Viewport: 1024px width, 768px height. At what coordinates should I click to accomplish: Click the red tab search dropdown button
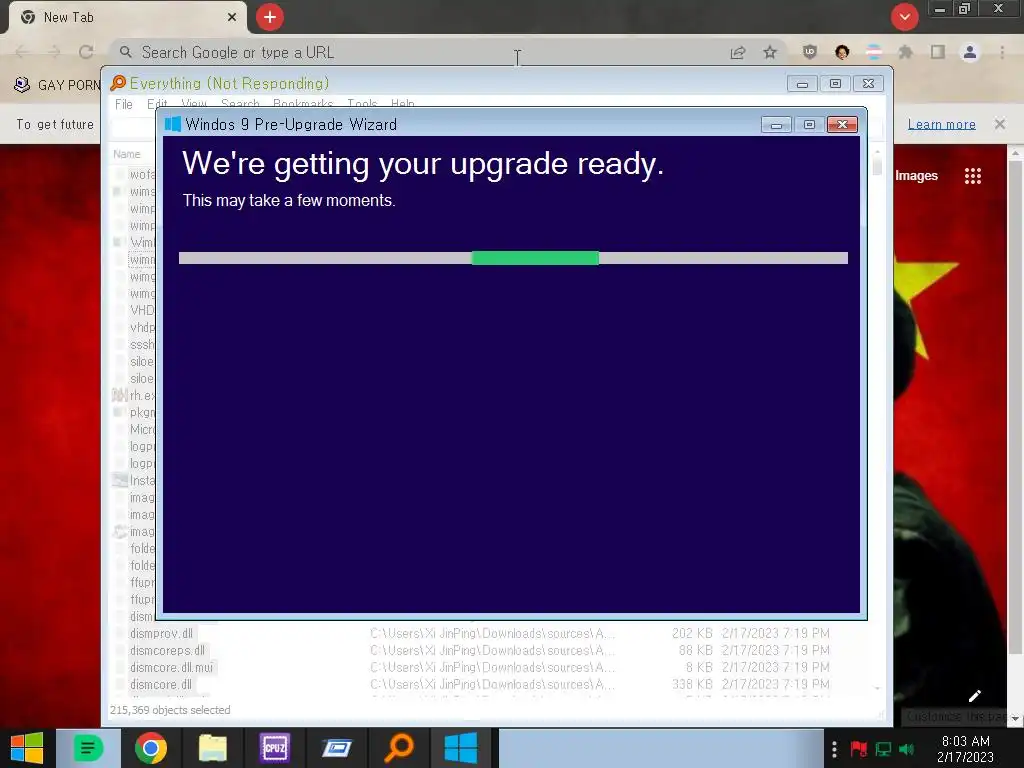[x=904, y=17]
